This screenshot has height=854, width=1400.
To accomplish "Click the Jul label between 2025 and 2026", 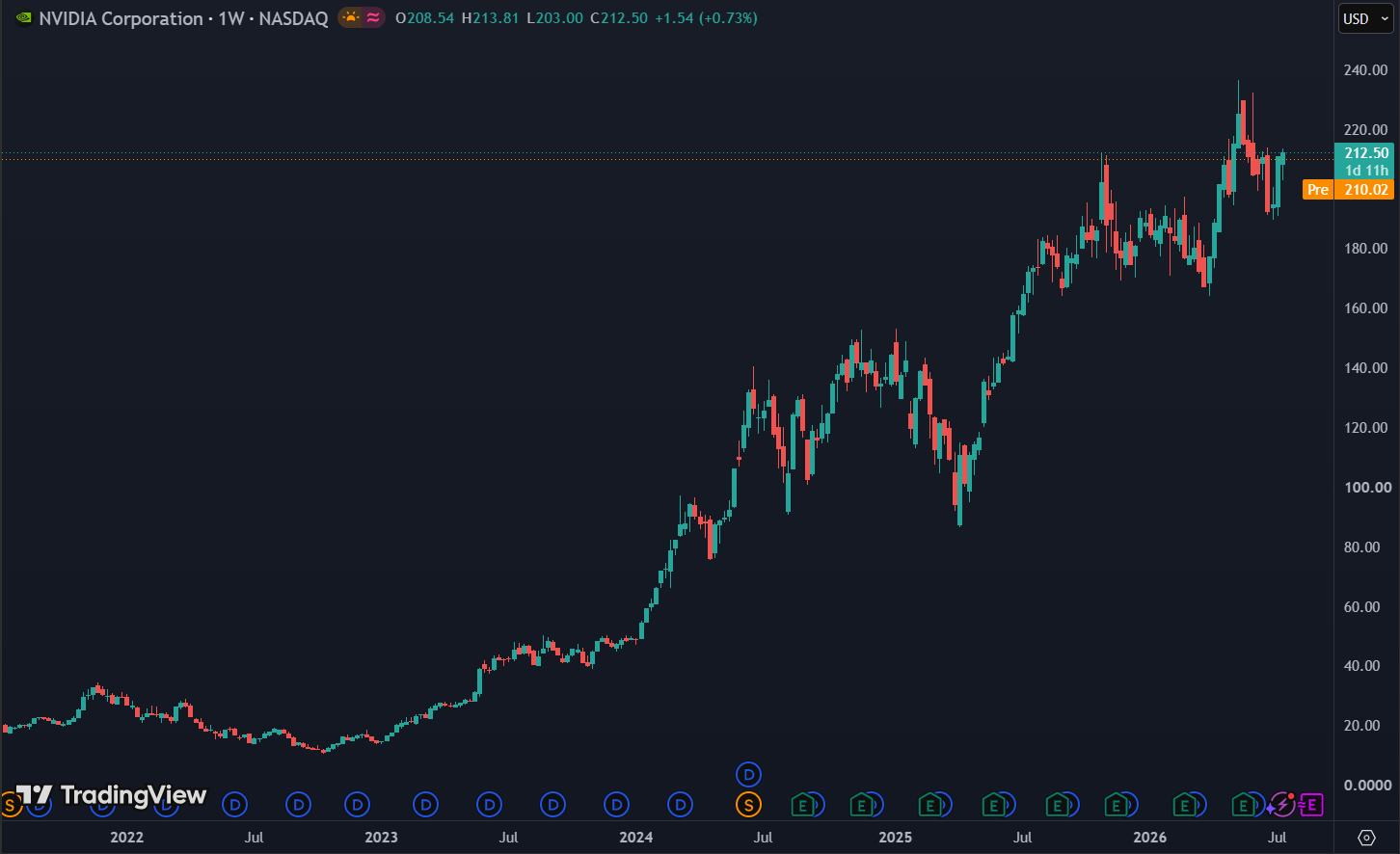I will point(1022,838).
